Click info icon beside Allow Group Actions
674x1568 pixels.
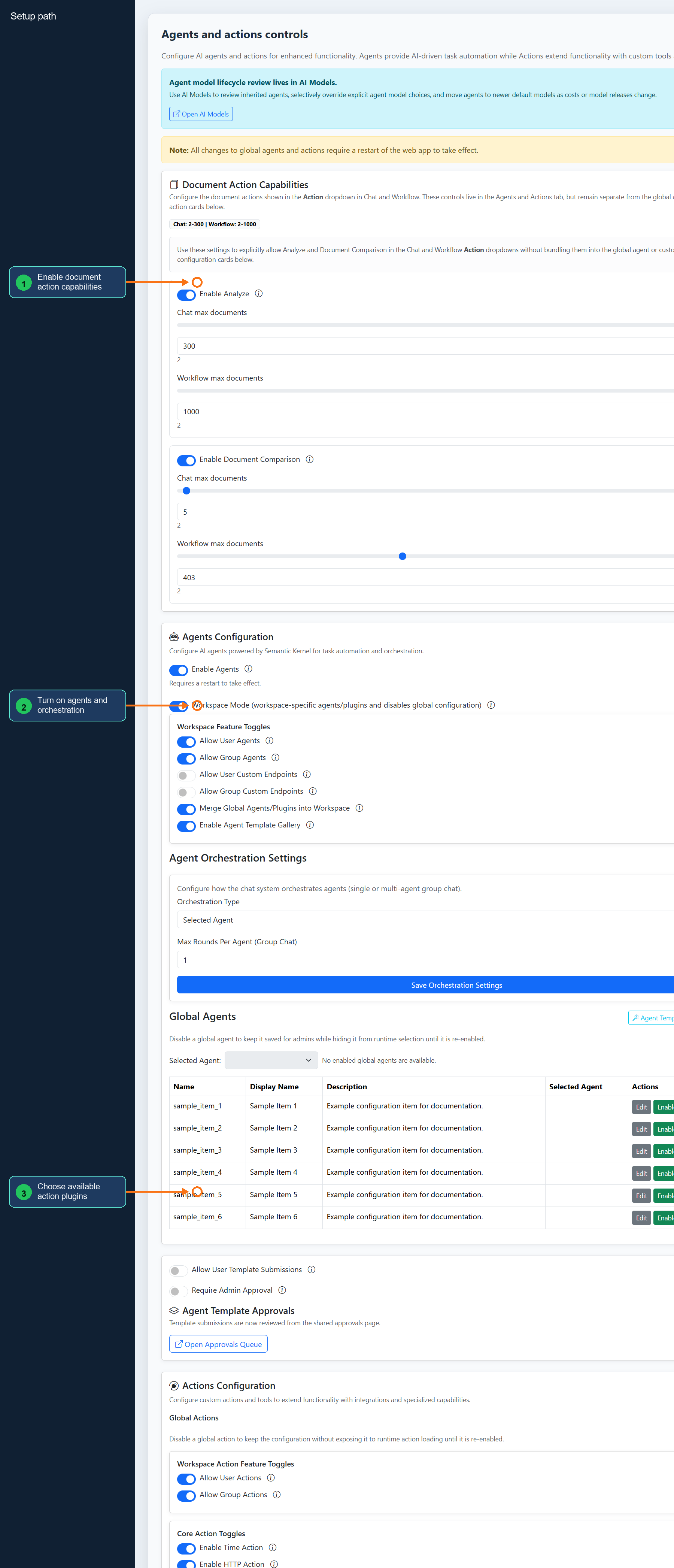point(277,1495)
